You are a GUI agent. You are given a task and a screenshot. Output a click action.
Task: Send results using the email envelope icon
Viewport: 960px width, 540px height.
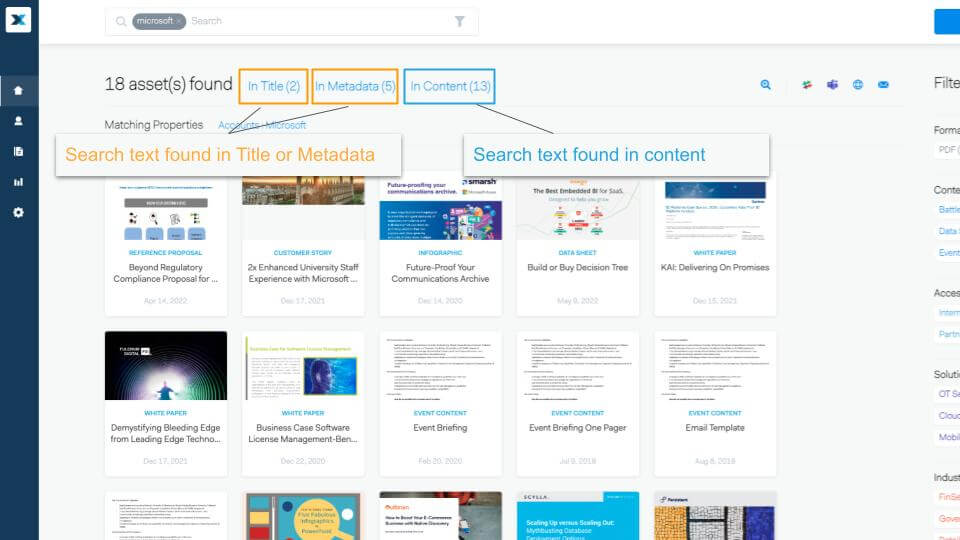tap(884, 85)
